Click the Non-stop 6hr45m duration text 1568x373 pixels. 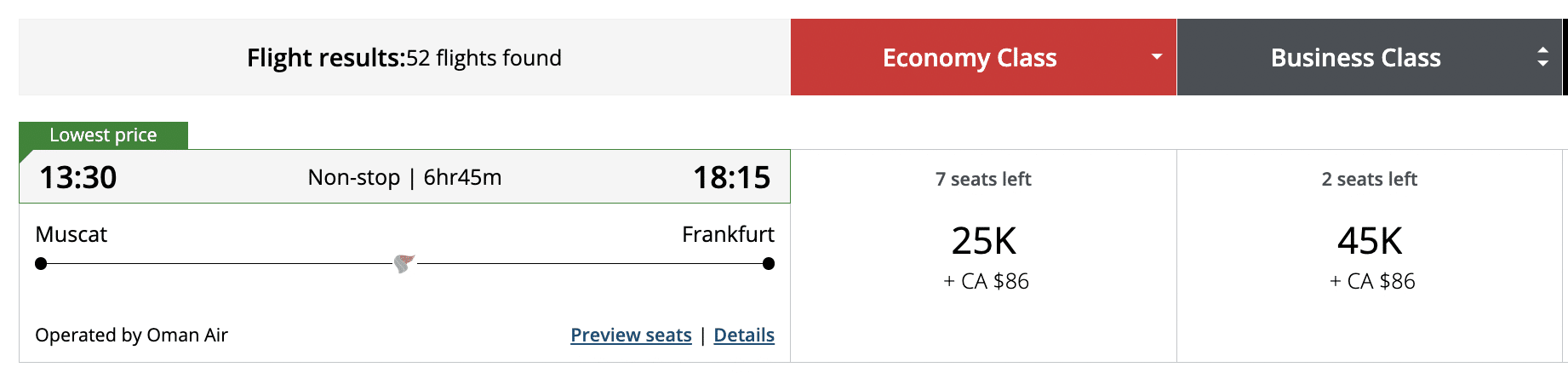pyautogui.click(x=404, y=177)
